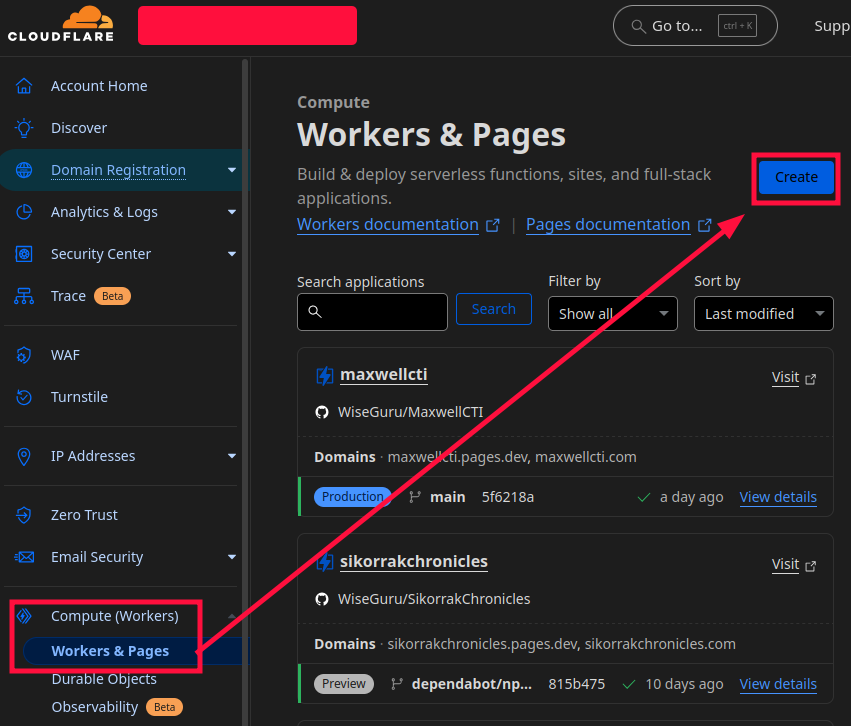Open the Last modified sort dropdown
Screen dimensions: 851x726
click(763, 313)
